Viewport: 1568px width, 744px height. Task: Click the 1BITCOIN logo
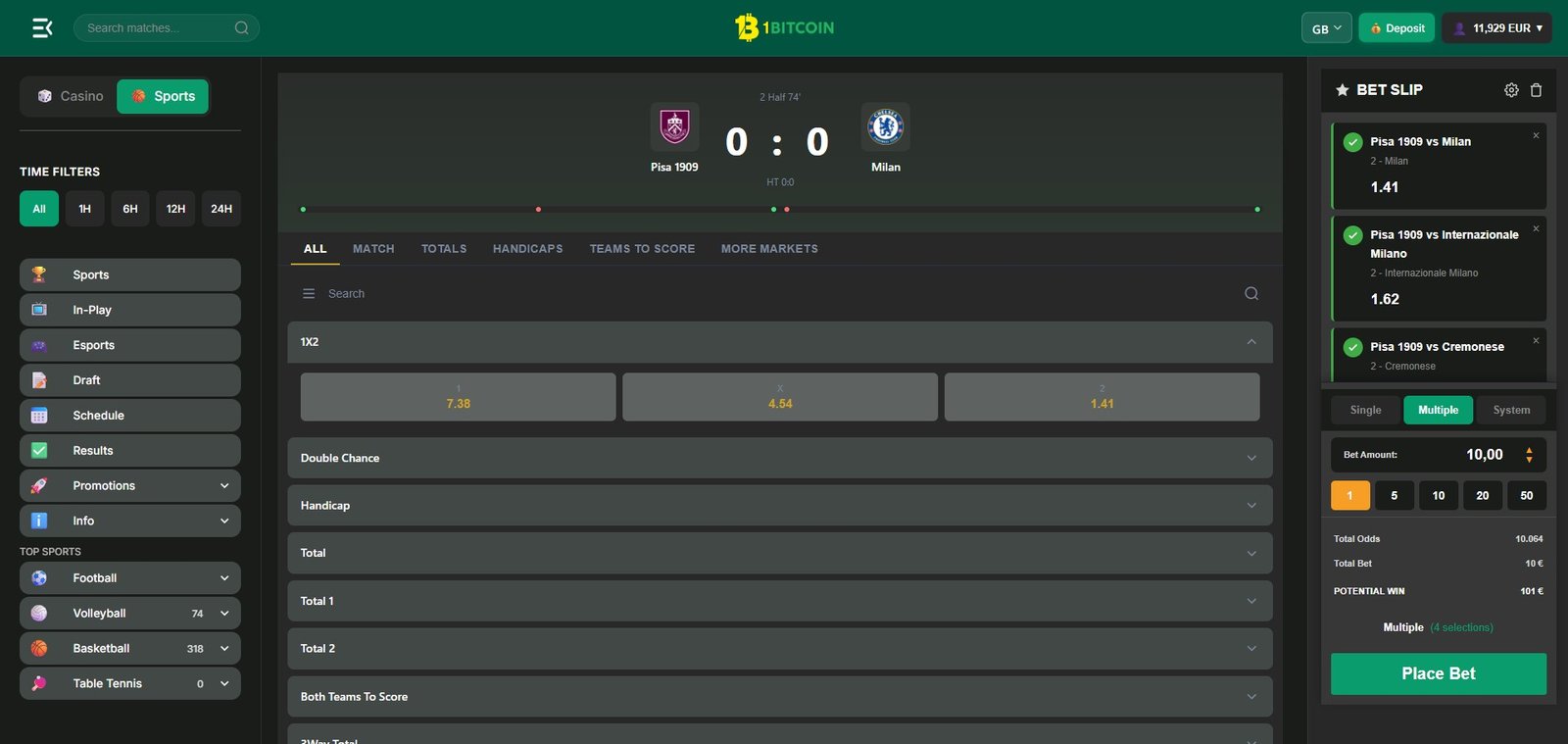[784, 27]
